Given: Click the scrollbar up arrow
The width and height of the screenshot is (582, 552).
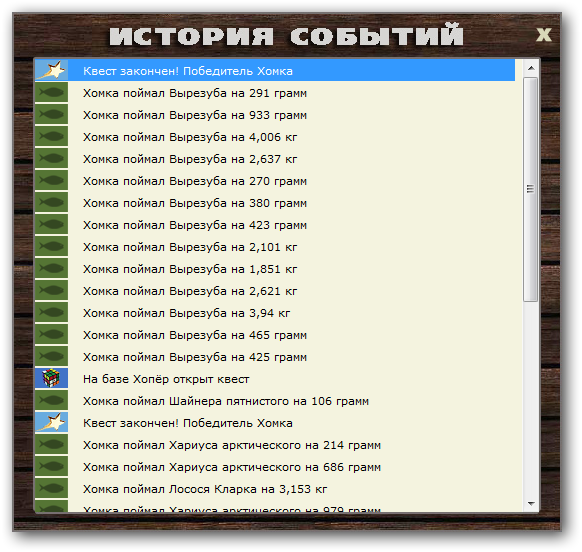Looking at the screenshot, I should 531,68.
